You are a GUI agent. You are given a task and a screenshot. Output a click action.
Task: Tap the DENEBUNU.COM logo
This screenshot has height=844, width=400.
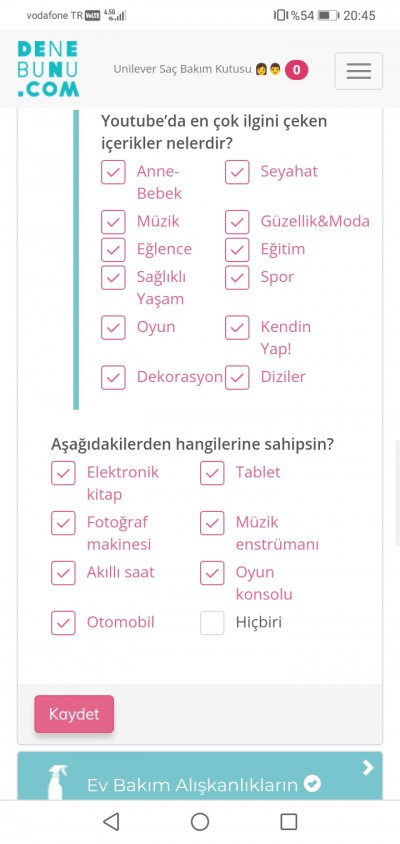pyautogui.click(x=48, y=69)
